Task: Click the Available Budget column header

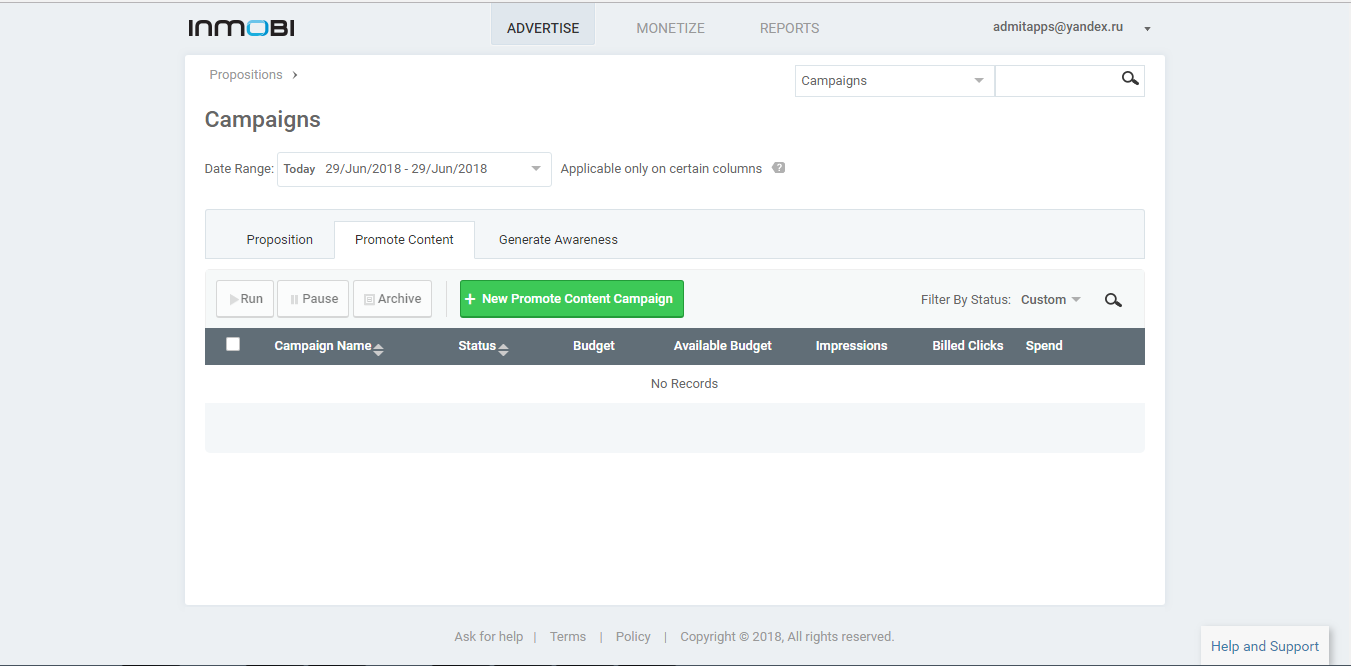Action: [x=723, y=346]
